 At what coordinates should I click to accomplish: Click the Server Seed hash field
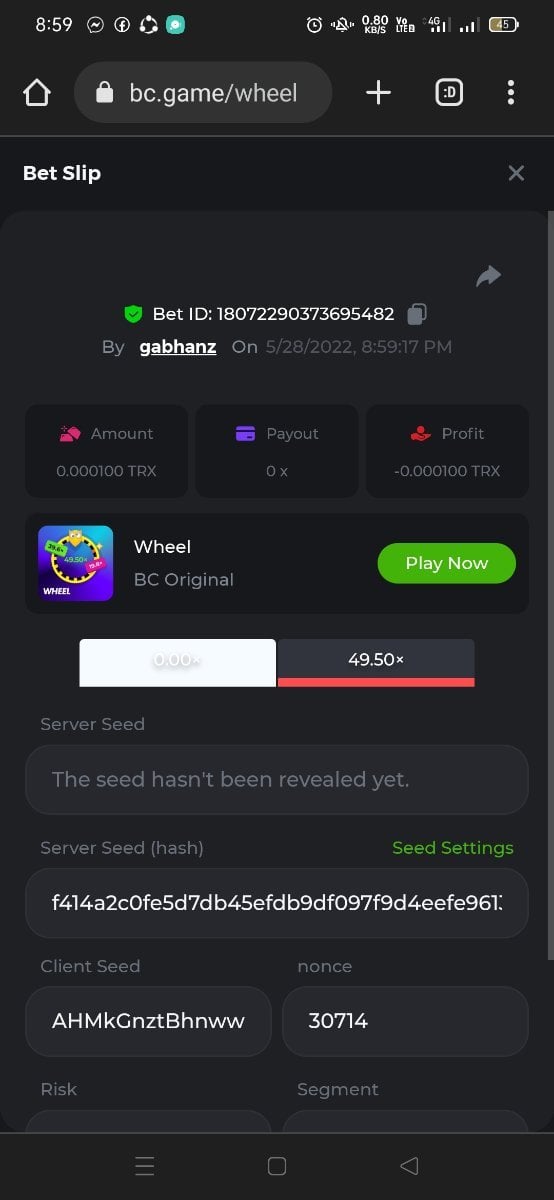pos(277,903)
